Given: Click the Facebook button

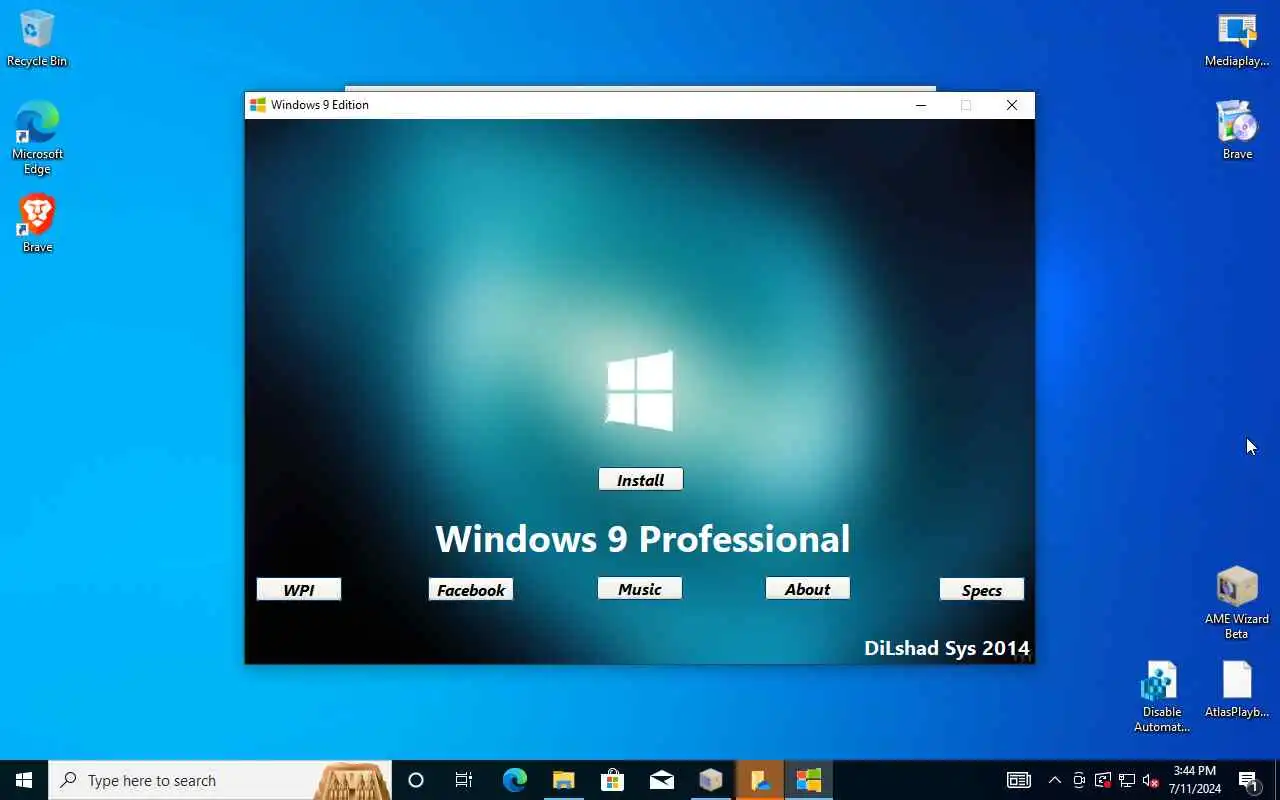Looking at the screenshot, I should pos(470,590).
